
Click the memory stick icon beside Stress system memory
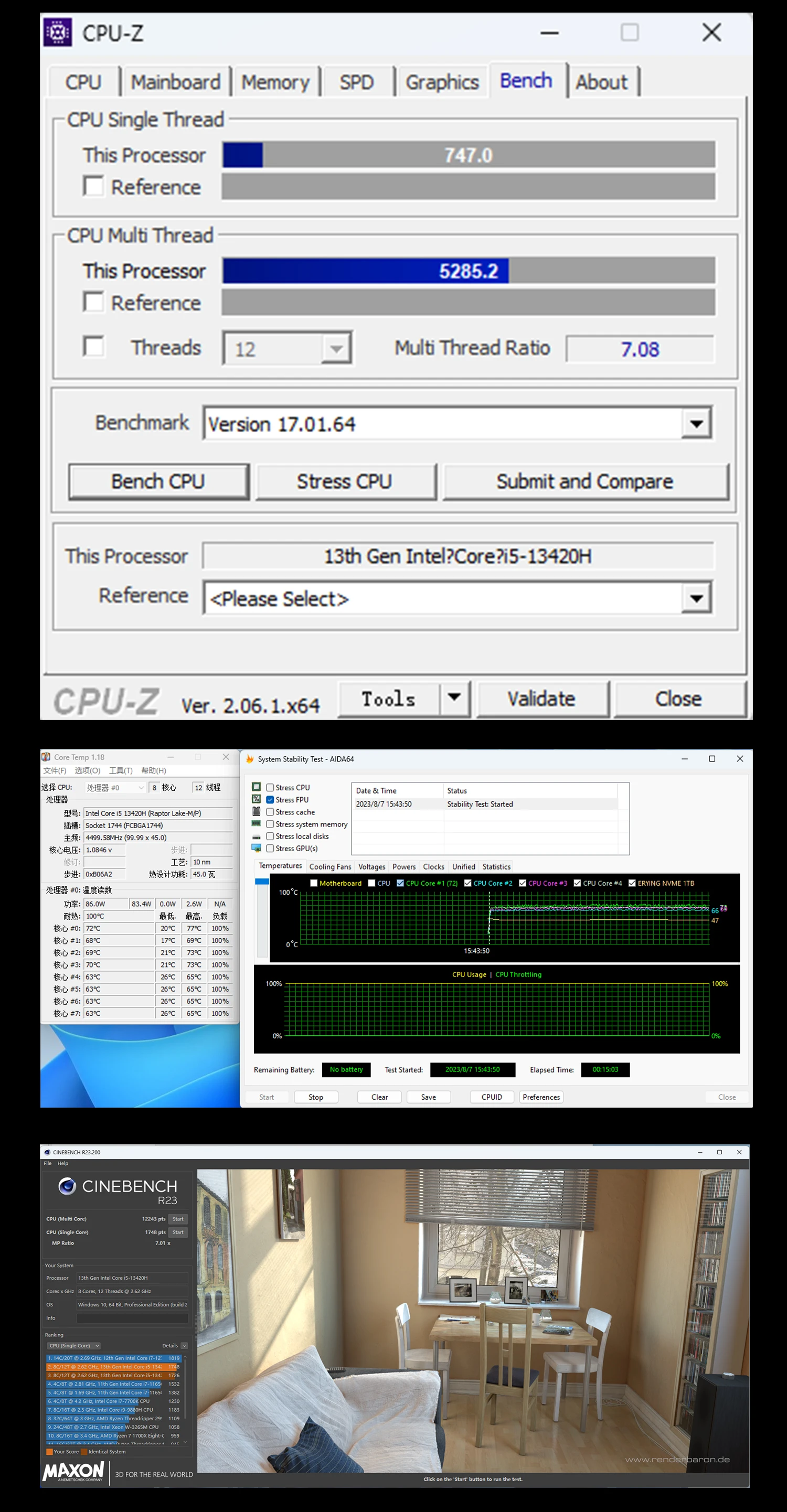(x=256, y=824)
